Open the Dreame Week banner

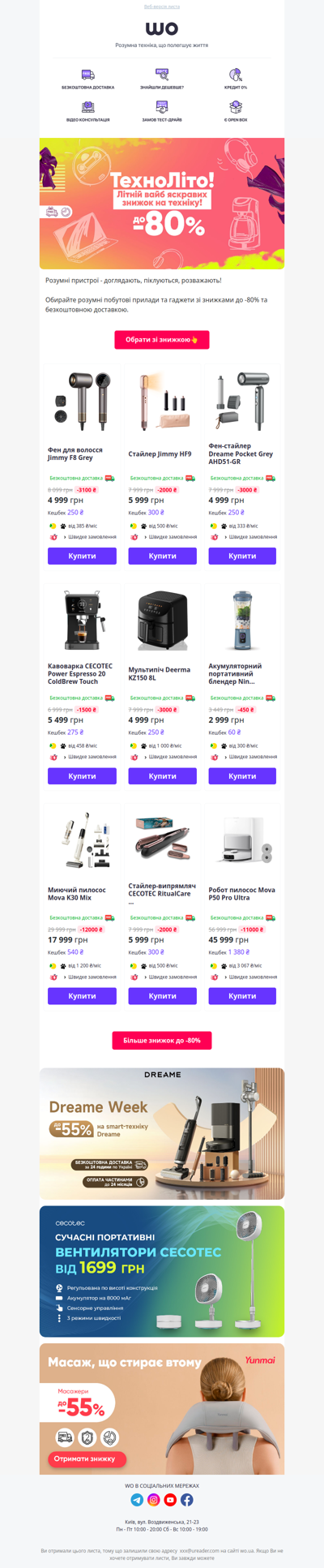click(x=162, y=1134)
